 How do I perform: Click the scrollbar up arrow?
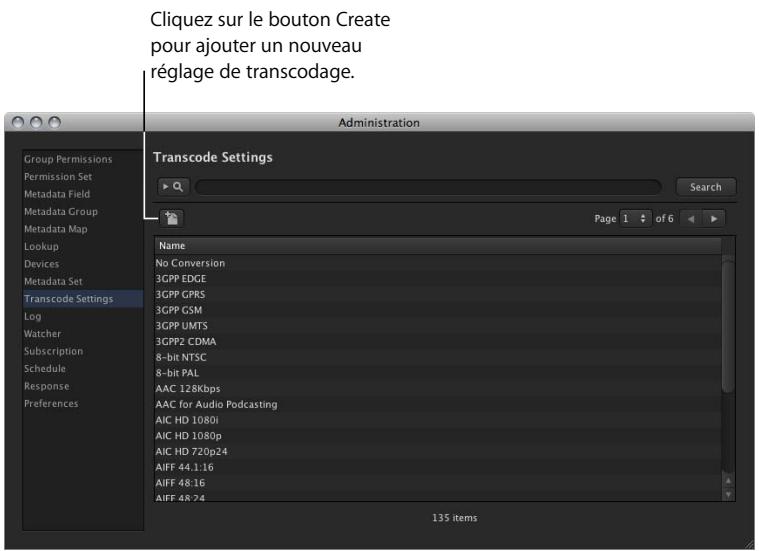728,481
